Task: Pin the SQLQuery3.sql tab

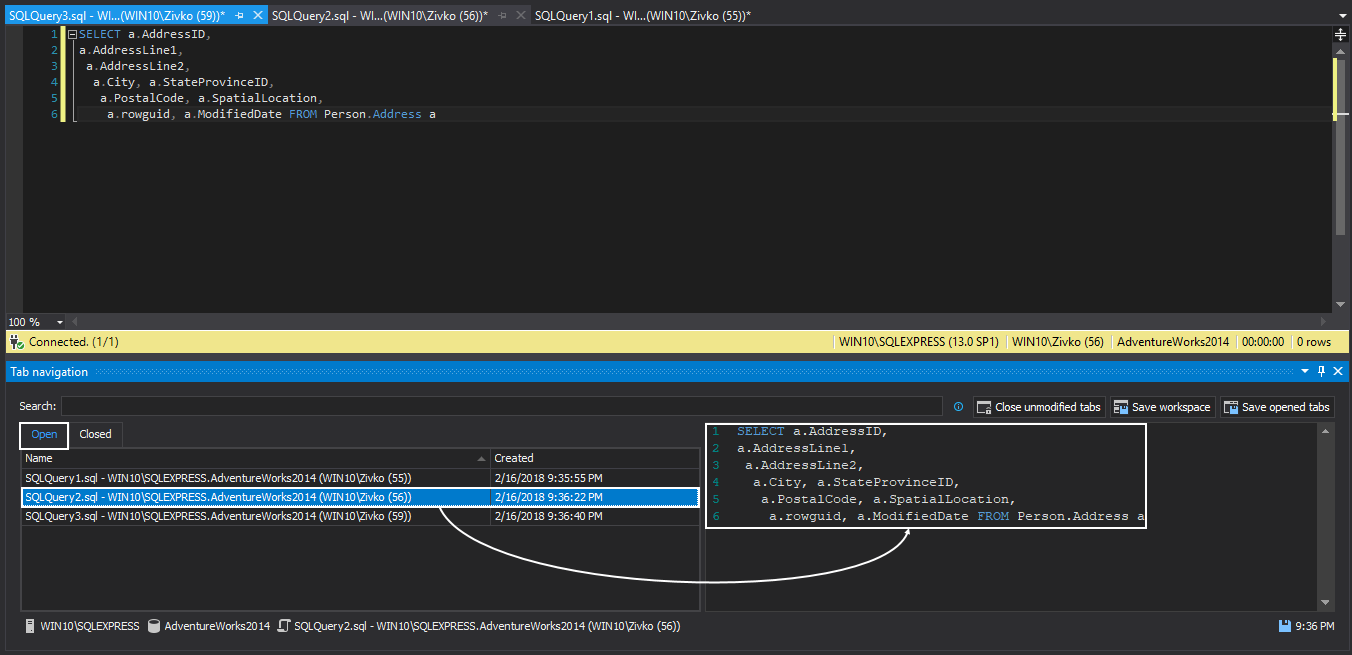Action: [x=241, y=16]
